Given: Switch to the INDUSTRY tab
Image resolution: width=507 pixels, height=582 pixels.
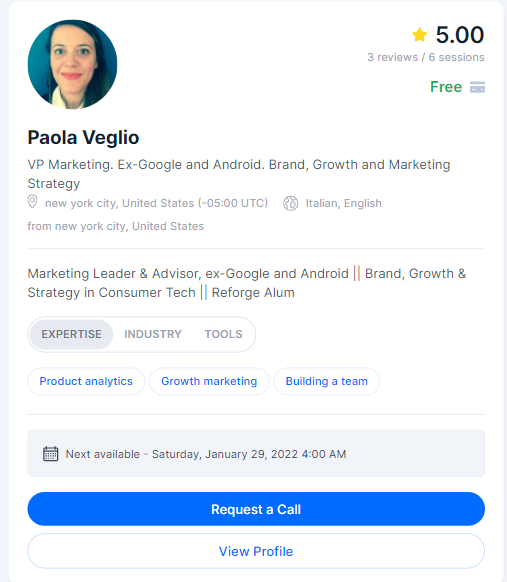Looking at the screenshot, I should coord(153,334).
